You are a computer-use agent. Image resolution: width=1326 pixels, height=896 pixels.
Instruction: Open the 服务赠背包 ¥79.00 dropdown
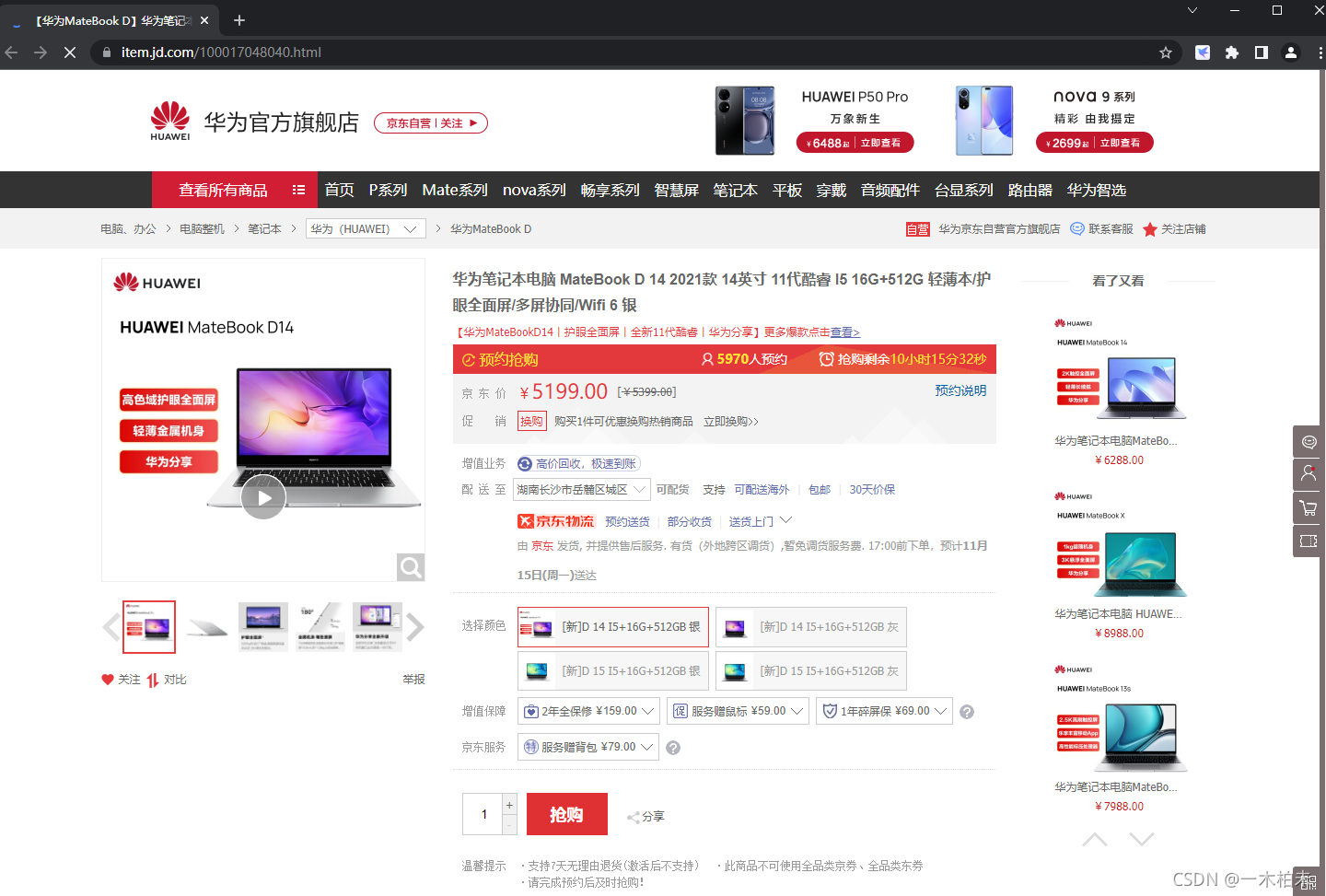(x=588, y=747)
